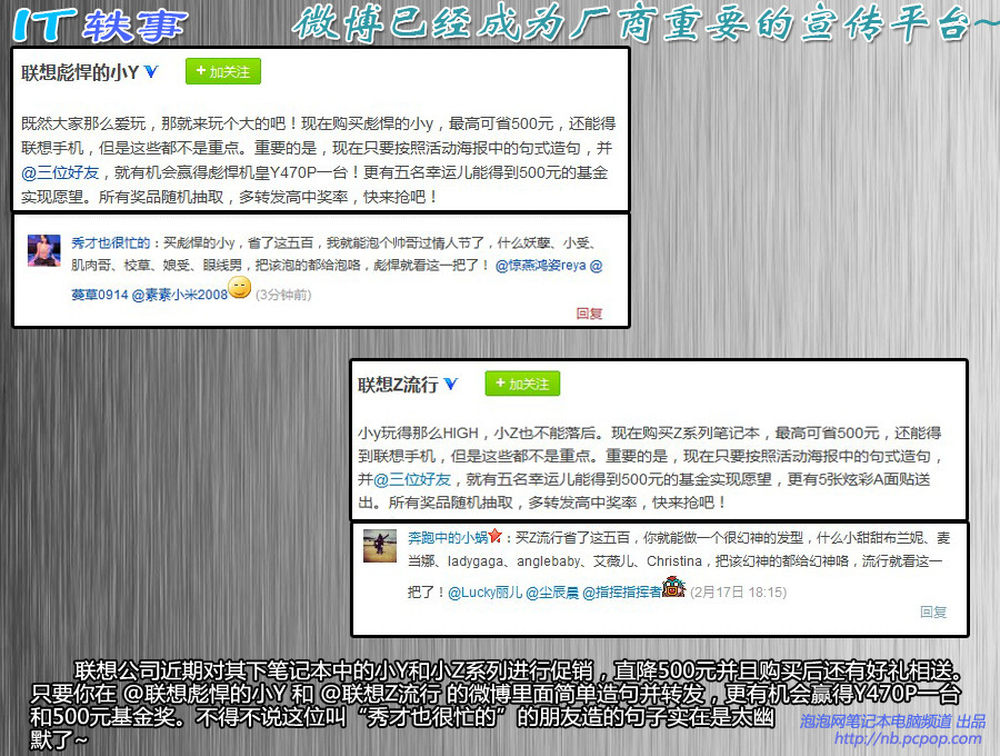
Task: Reply to 秀才也很忙的 comment via 回复
Action: coord(589,313)
